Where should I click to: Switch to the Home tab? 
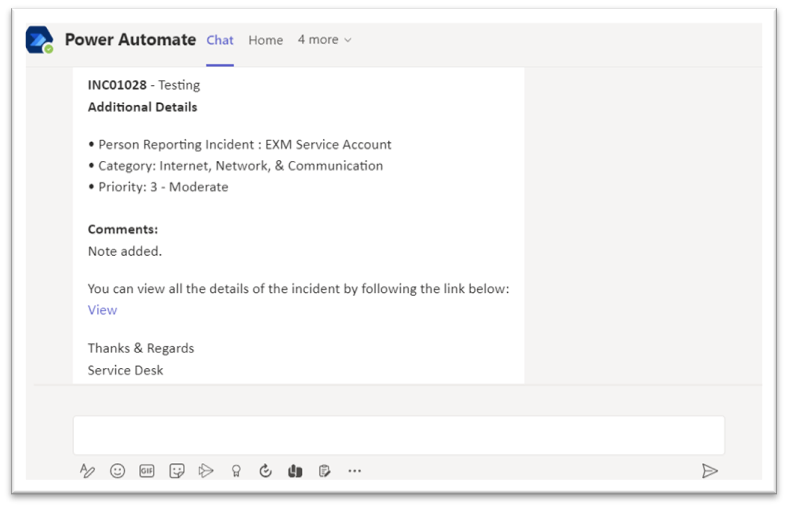pyautogui.click(x=265, y=40)
